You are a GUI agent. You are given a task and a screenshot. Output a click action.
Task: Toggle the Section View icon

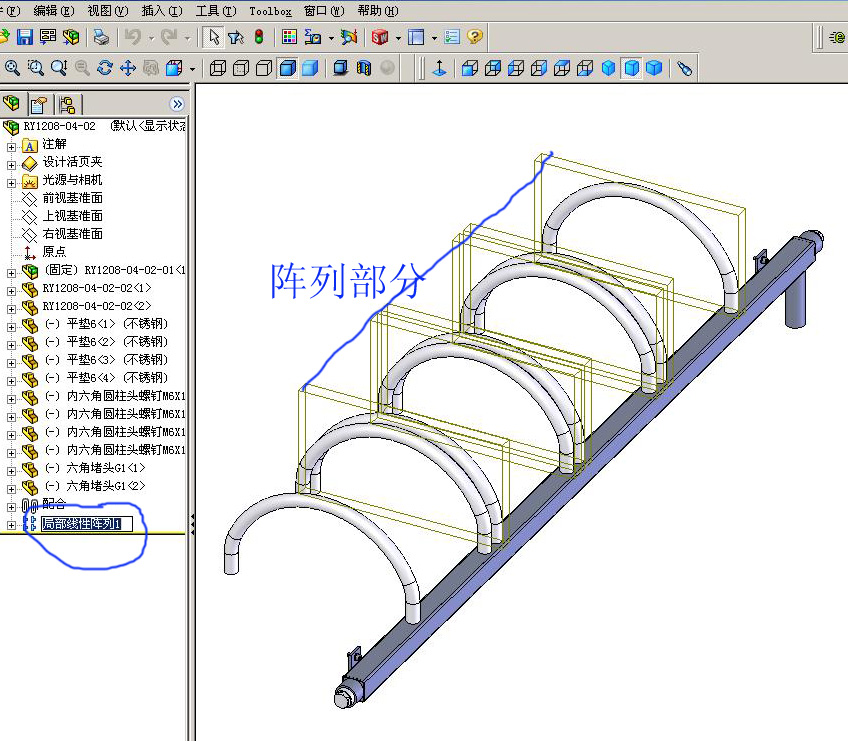[364, 68]
